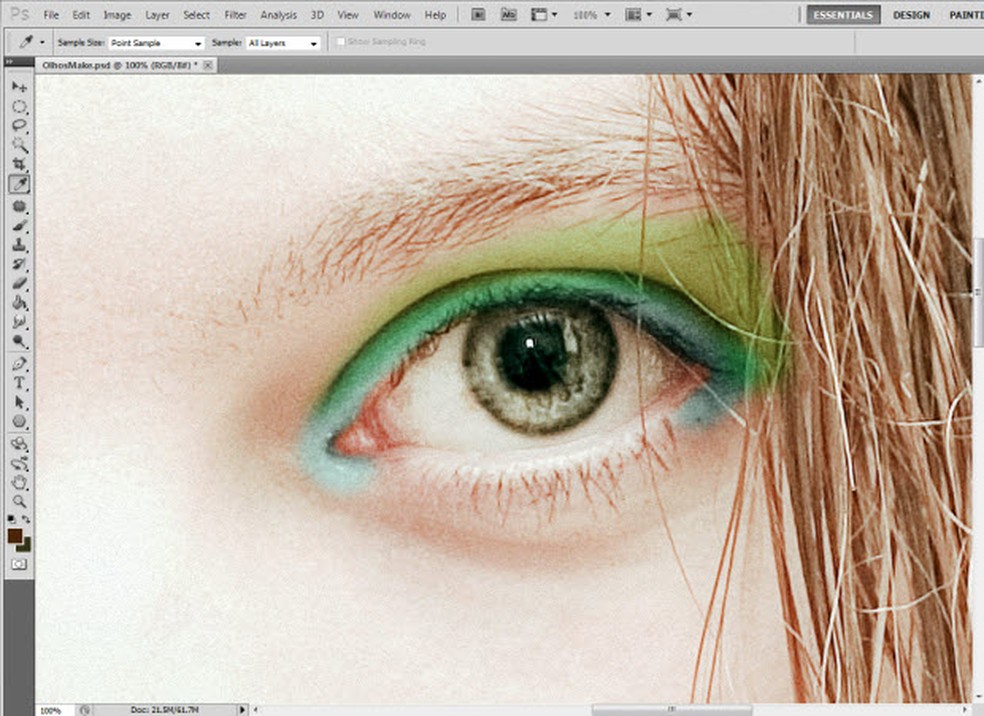The image size is (984, 716).
Task: Select the Lasso tool
Action: pyautogui.click(x=19, y=126)
